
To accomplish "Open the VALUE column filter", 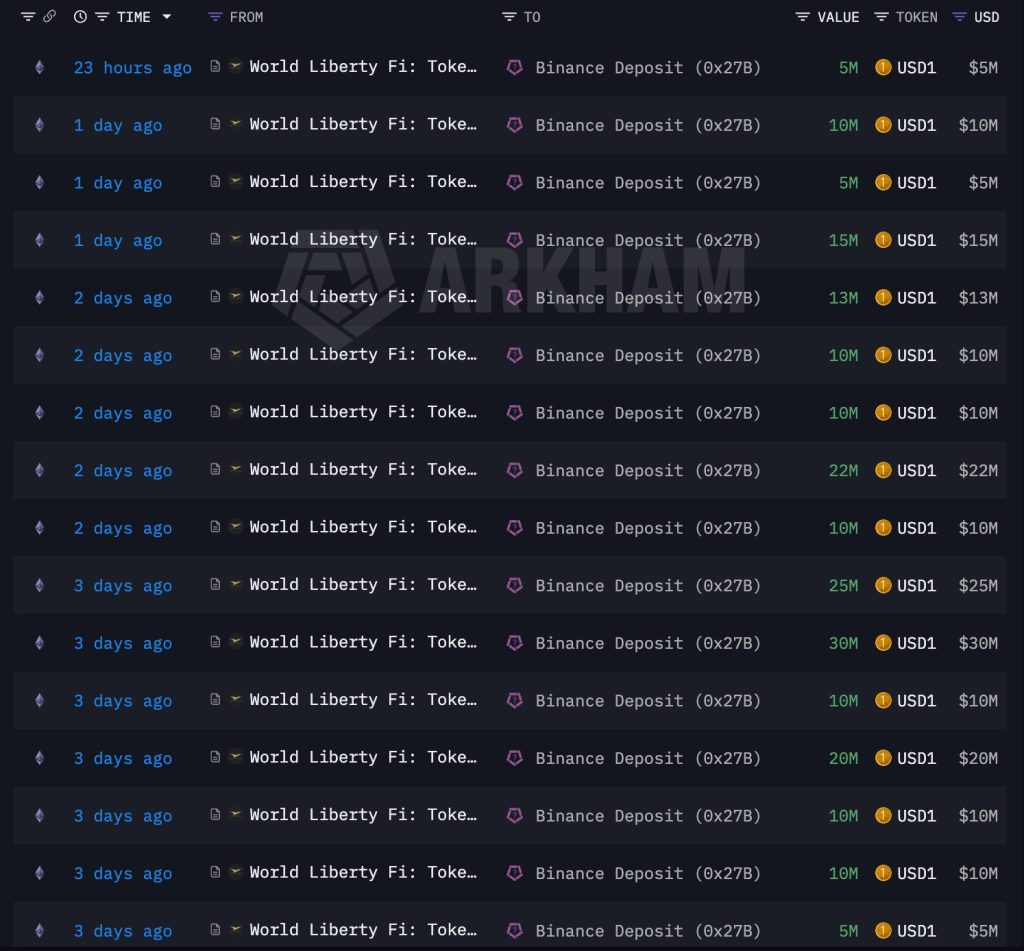I will click(x=803, y=17).
